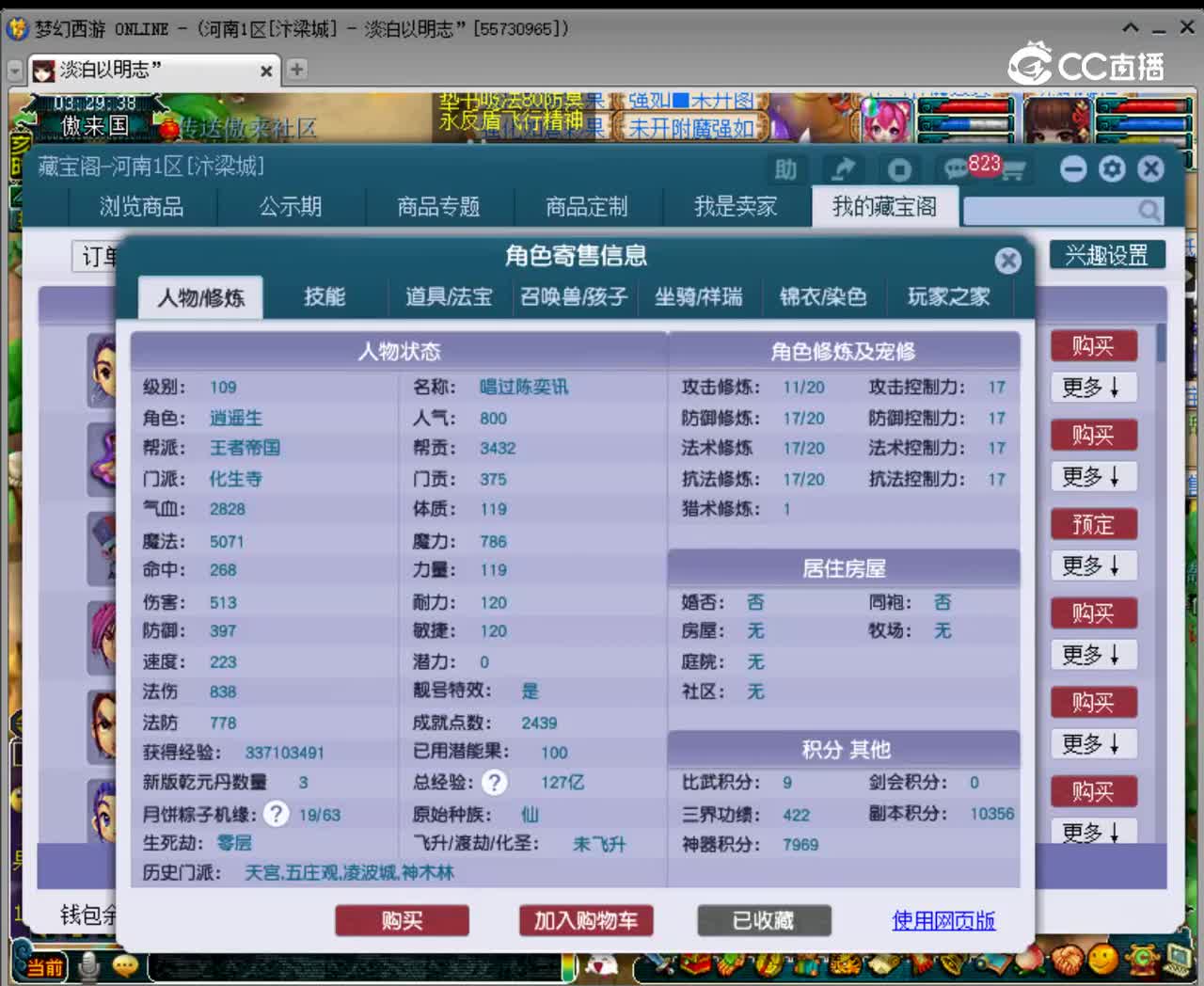Expand 更多 under the fifth listing's 购买 button
Image resolution: width=1204 pixels, height=986 pixels.
coord(1093,744)
